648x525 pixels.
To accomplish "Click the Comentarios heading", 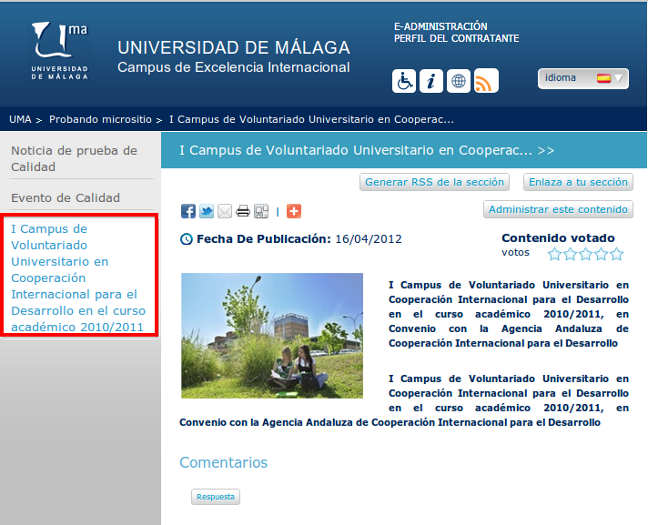I will point(224,463).
